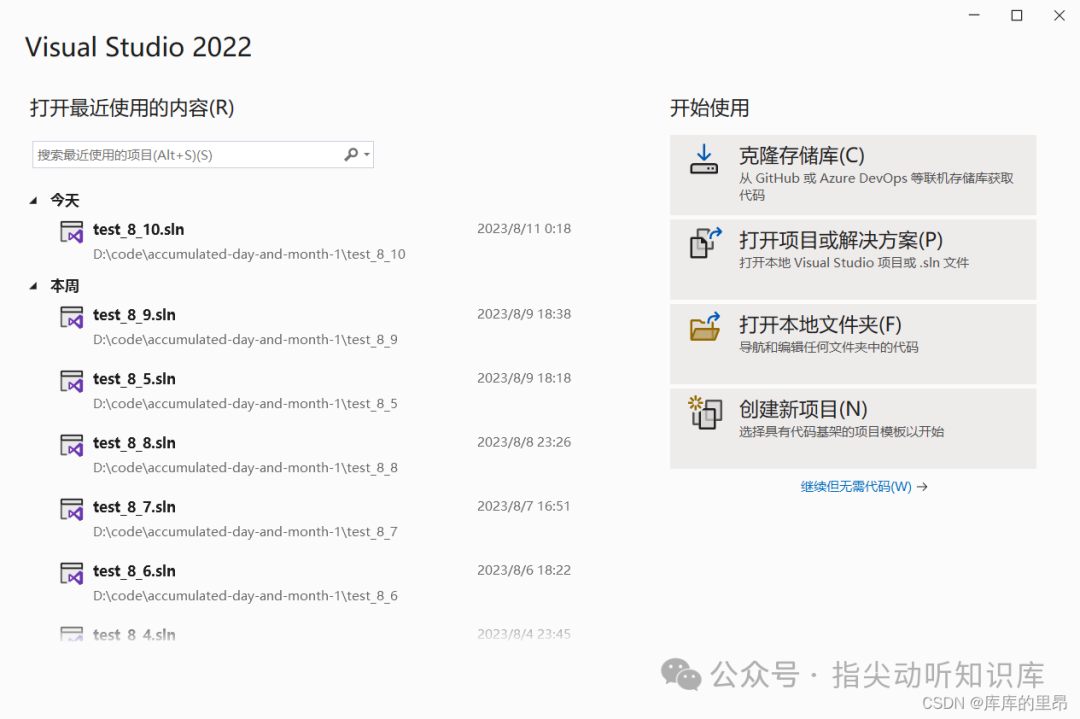Click the date 2023/8/9 18:38
This screenshot has width=1080, height=719.
[524, 314]
